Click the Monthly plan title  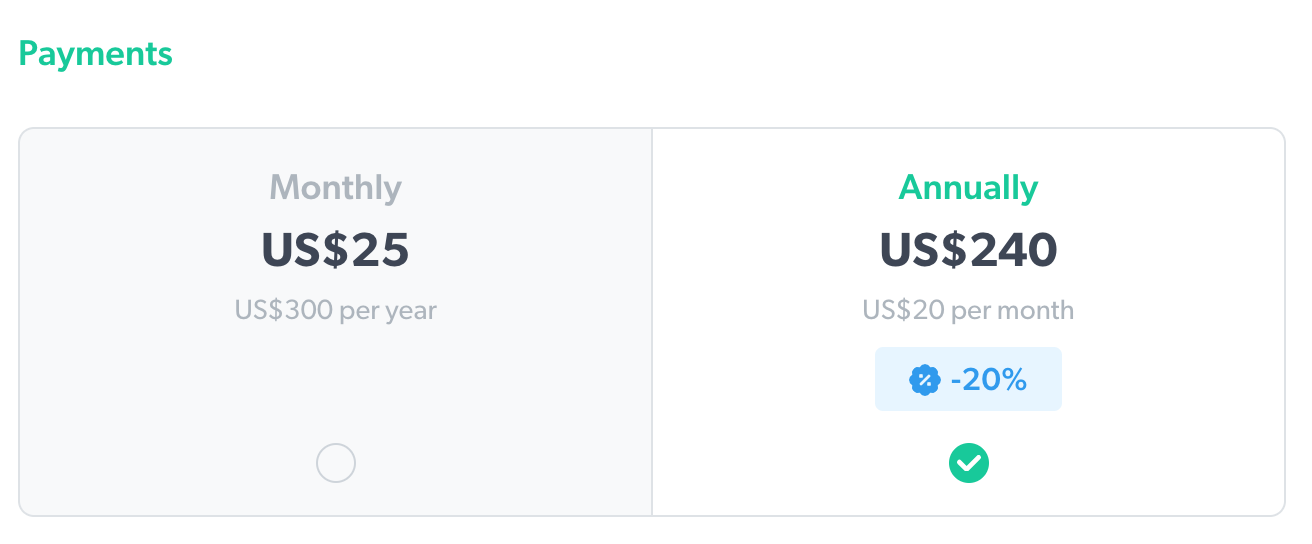click(x=335, y=188)
